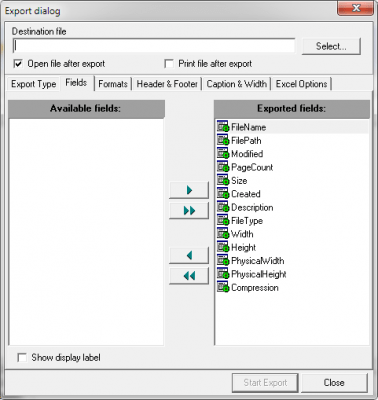
Task: Click the field icon beside Size
Action: tap(223, 180)
